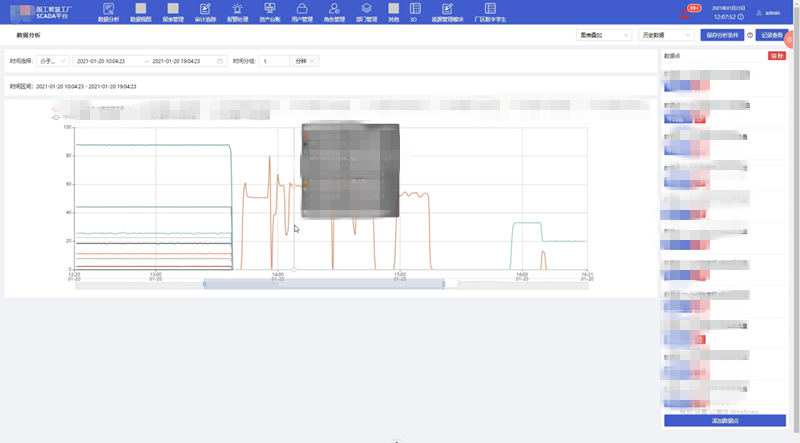Open the 用户管理 navigation icon

pyautogui.click(x=301, y=11)
